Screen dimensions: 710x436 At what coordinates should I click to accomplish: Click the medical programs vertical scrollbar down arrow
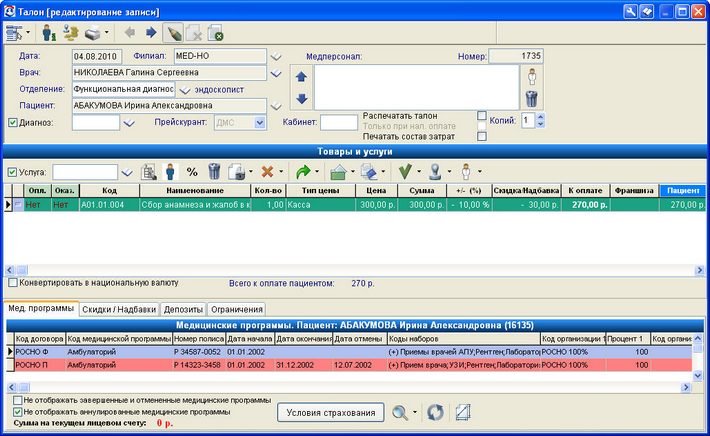point(698,375)
